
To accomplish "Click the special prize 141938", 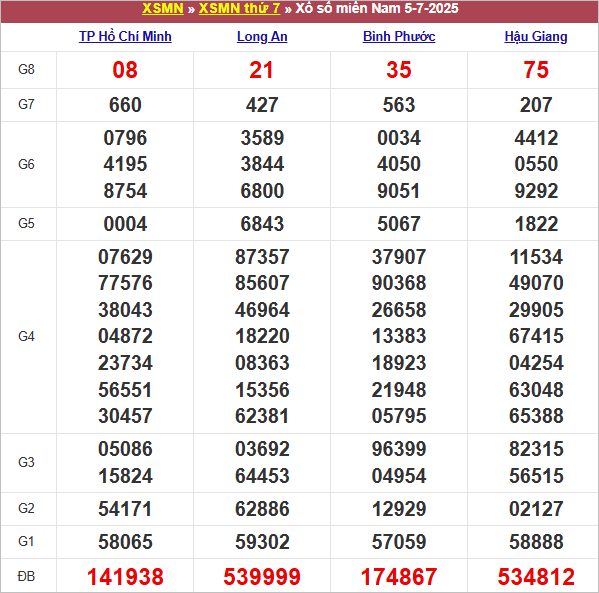I will point(125,577).
